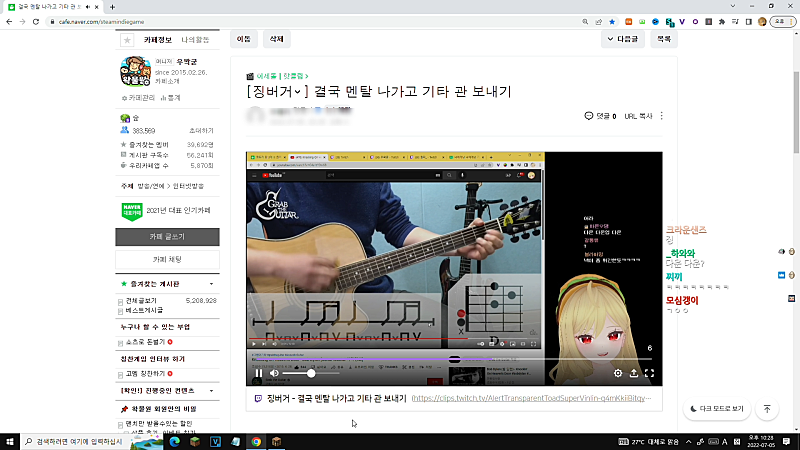Pause the embedded Twitch clip
800x450 pixels.
tap(259, 373)
